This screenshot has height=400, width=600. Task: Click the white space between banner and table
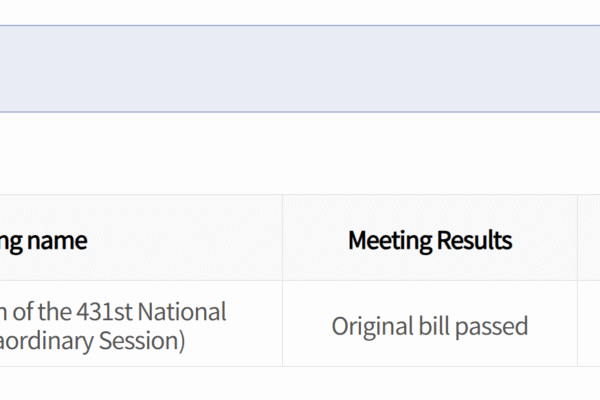tap(300, 153)
